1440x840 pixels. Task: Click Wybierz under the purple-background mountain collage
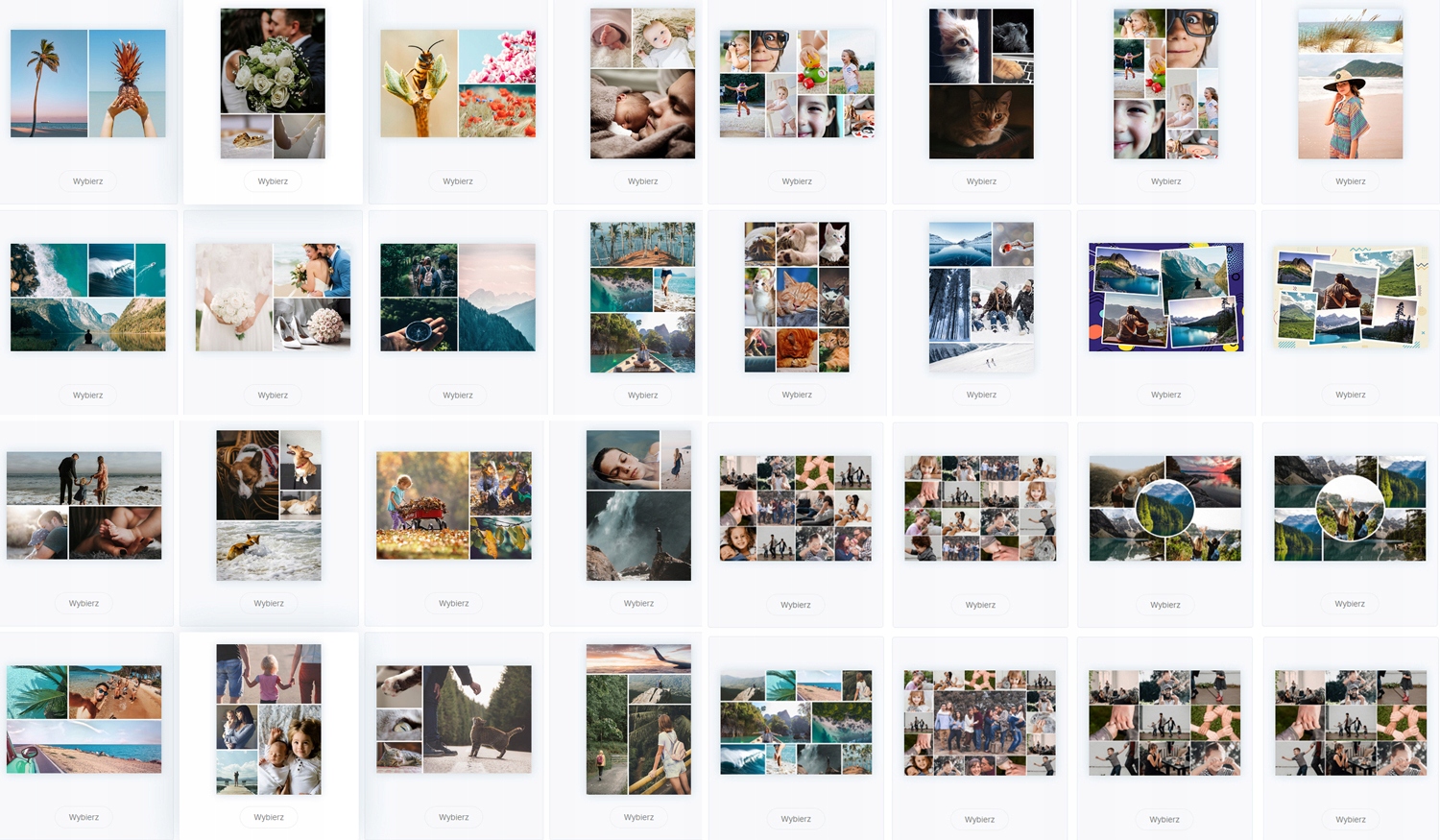tap(1166, 396)
